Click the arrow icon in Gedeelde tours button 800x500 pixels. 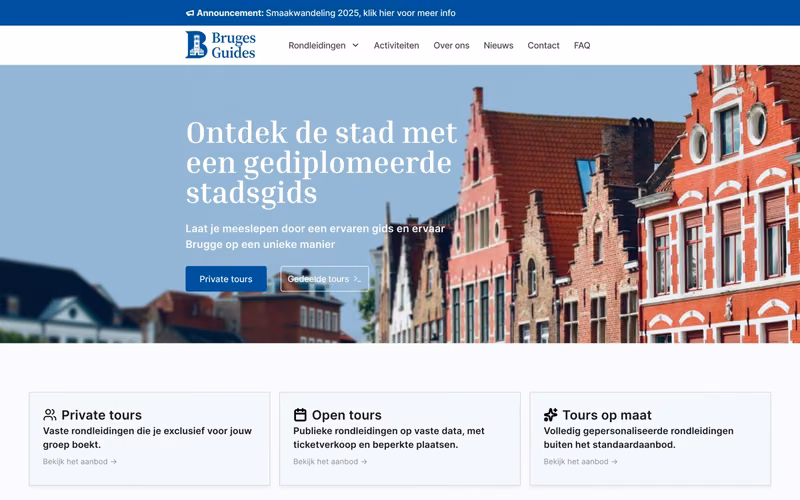[357, 279]
